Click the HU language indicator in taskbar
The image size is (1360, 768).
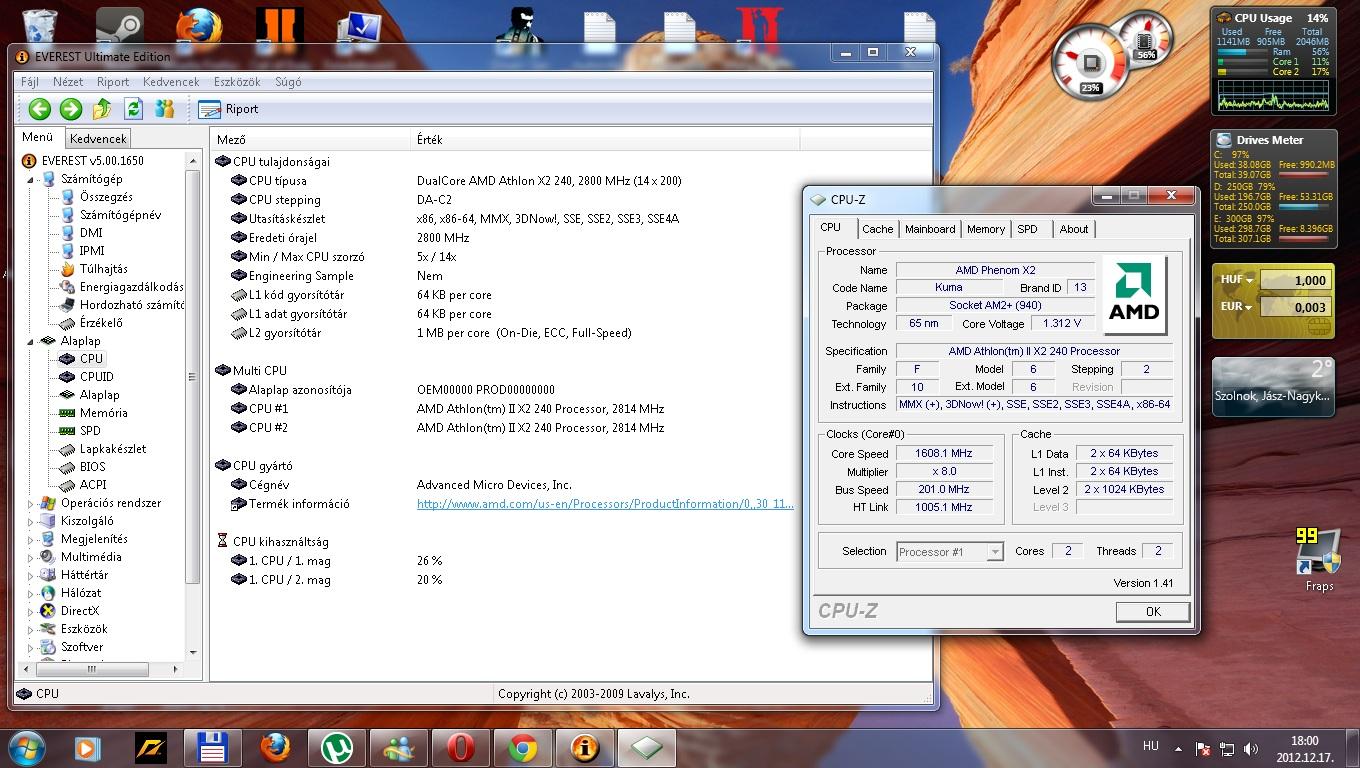(1151, 746)
